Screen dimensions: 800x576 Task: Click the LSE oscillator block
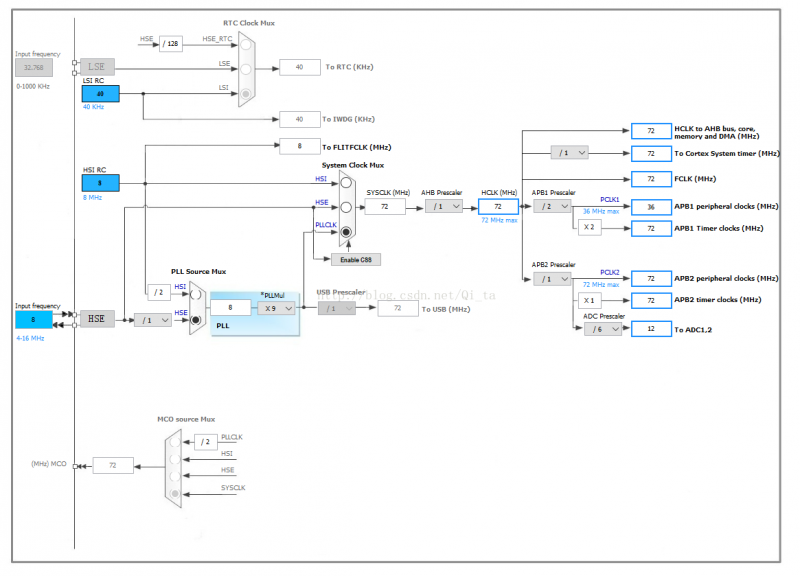pos(97,67)
